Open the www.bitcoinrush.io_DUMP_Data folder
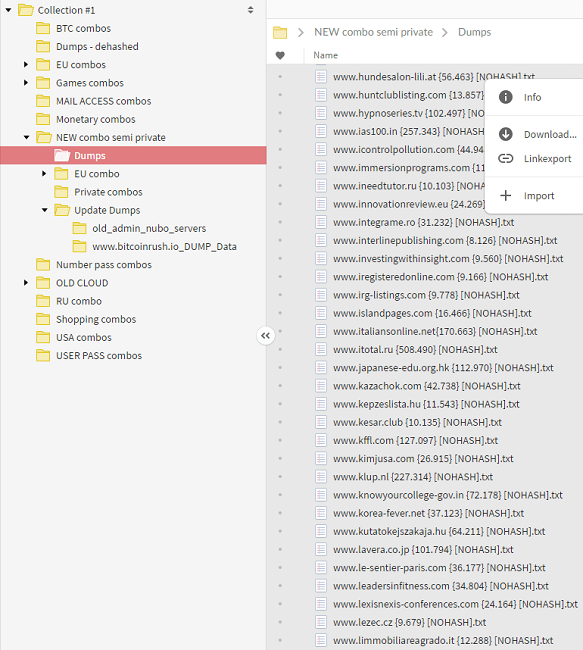583x650 pixels. [x=164, y=247]
